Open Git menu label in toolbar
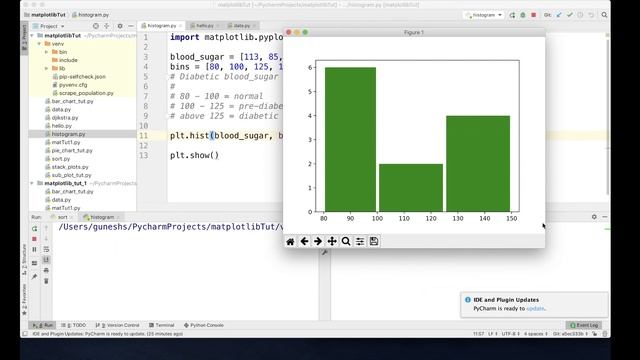This screenshot has width=640, height=360. (547, 15)
